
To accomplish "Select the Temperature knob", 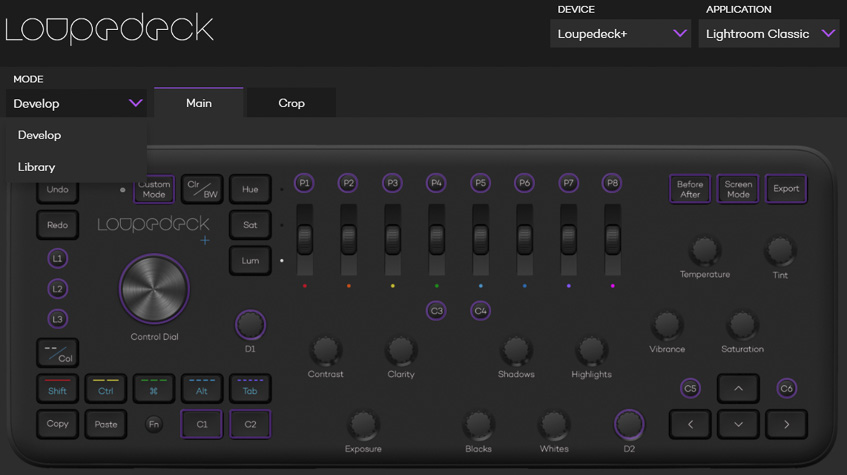I will click(x=704, y=251).
